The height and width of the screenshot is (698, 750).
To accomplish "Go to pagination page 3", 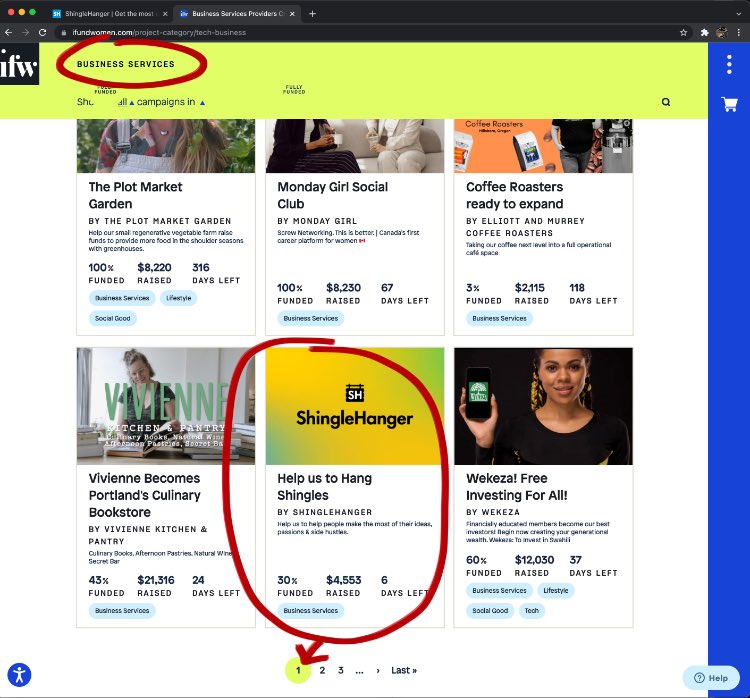I will (x=341, y=670).
